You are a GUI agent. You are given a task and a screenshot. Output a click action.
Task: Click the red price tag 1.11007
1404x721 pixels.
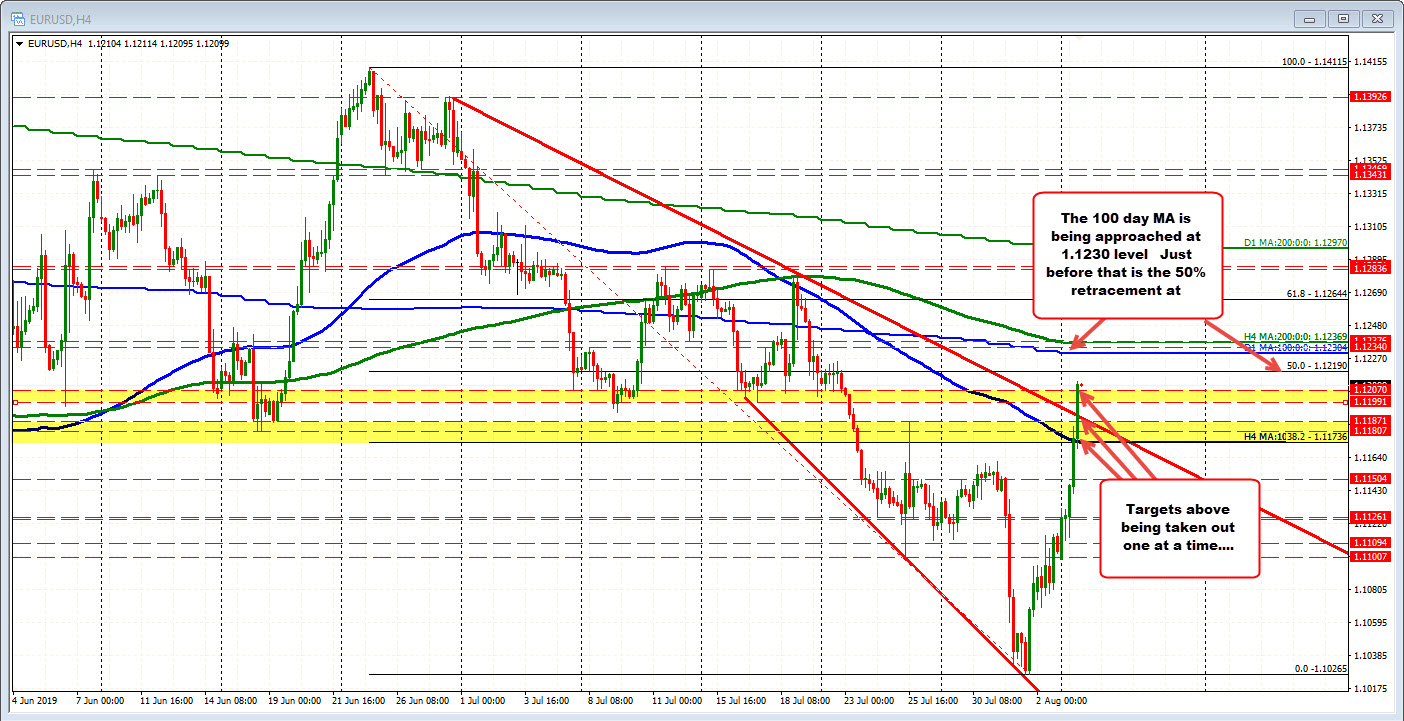pyautogui.click(x=1369, y=555)
